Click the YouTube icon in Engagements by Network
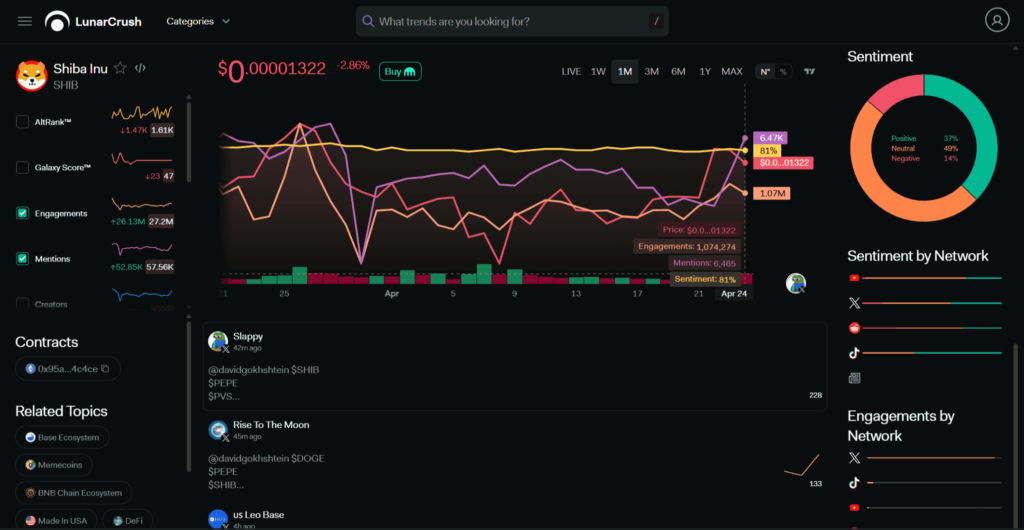The image size is (1024, 530). (854, 507)
